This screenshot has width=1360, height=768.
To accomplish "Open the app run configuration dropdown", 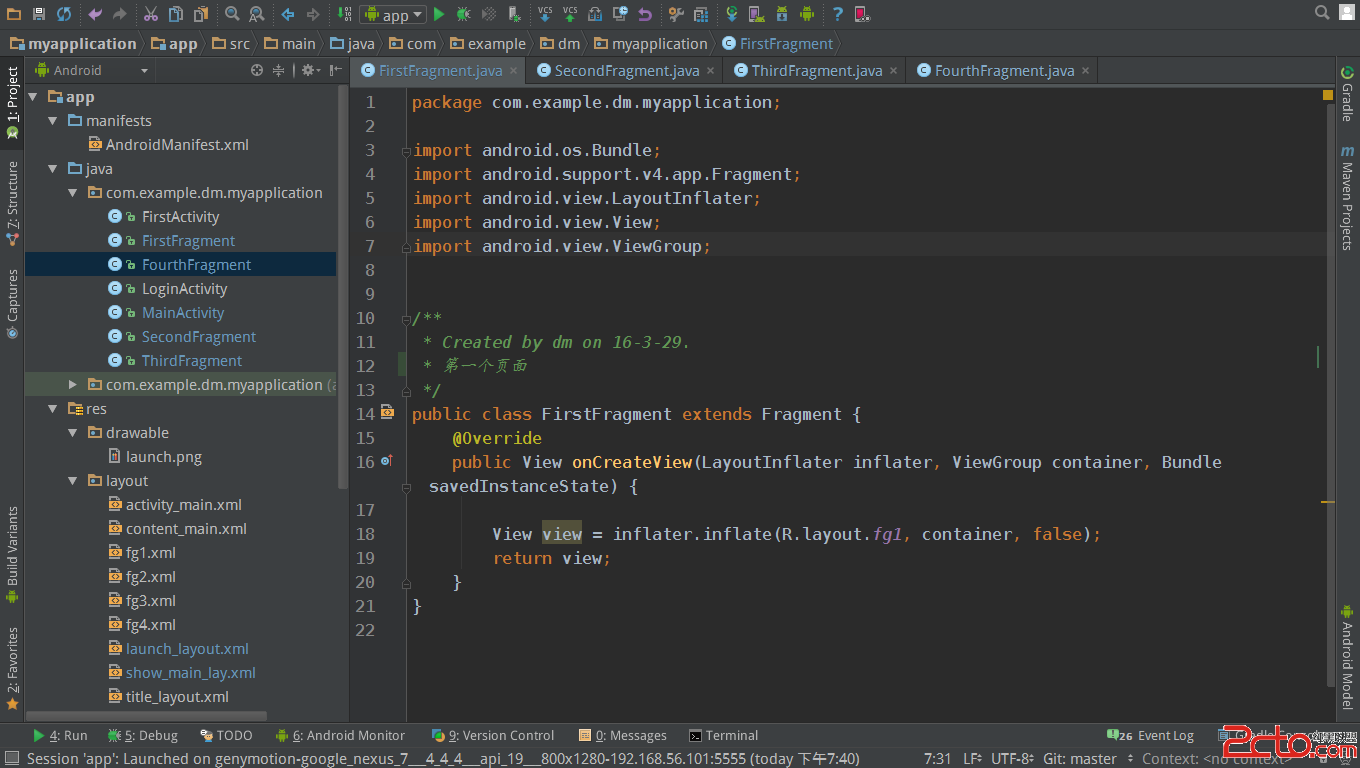I will click(x=393, y=14).
